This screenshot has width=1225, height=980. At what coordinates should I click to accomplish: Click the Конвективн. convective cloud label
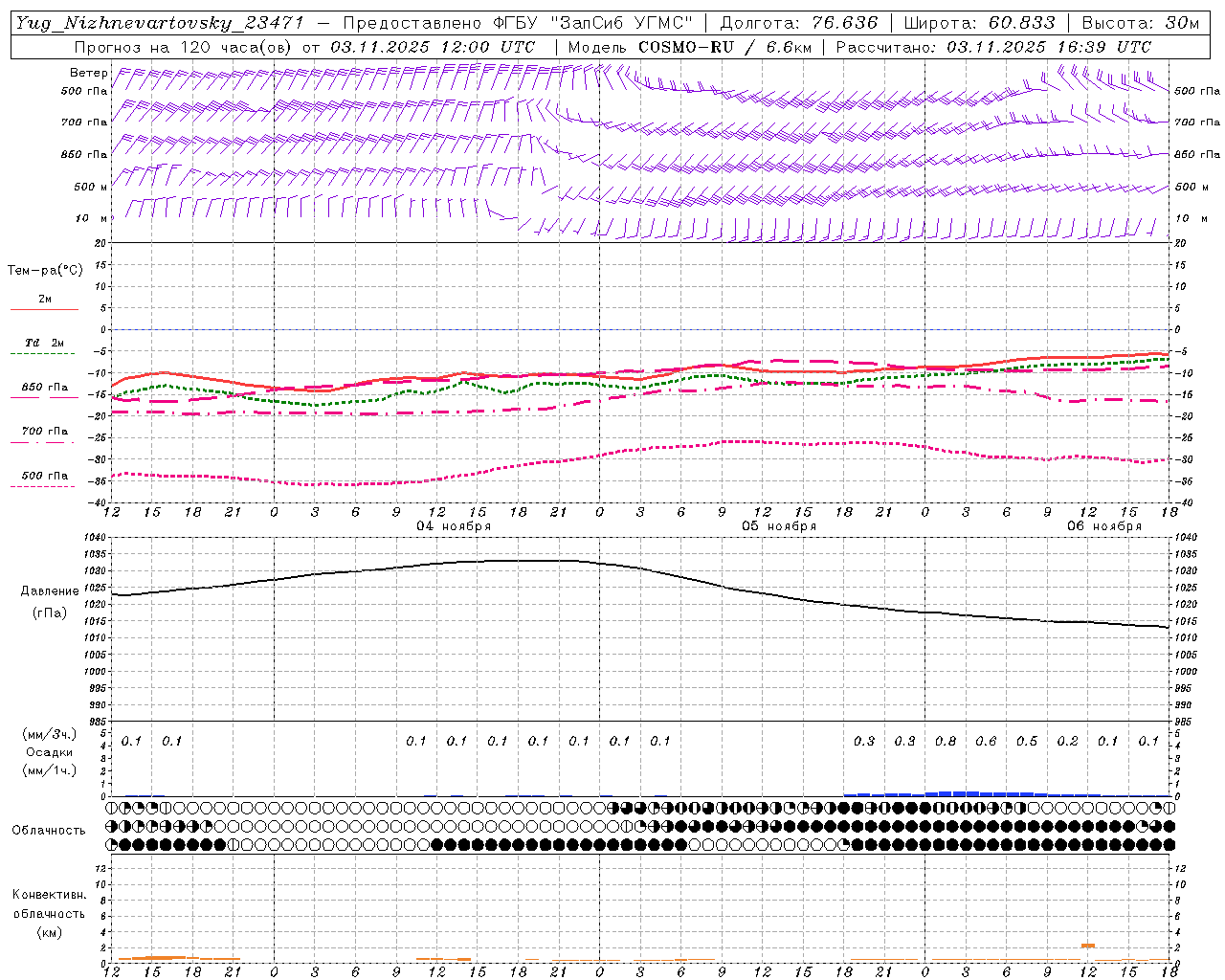49,895
